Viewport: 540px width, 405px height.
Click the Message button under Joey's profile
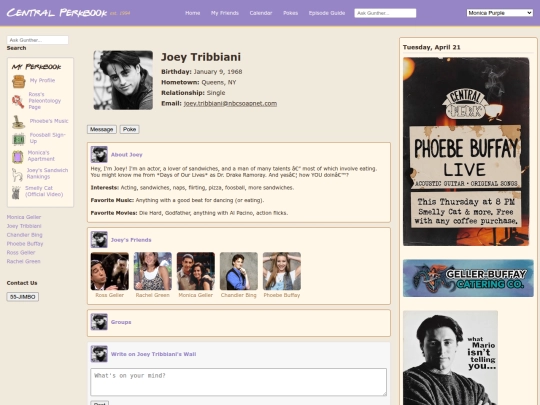(x=102, y=129)
